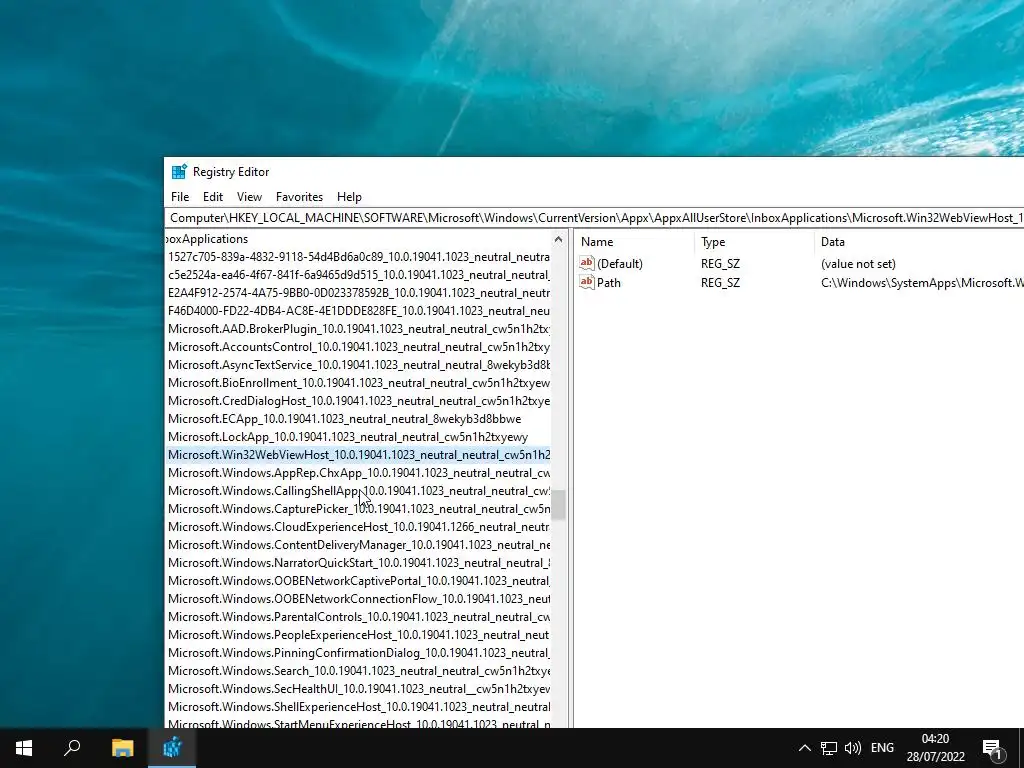The height and width of the screenshot is (768, 1024).
Task: Select the Path value string icon
Action: 586,282
